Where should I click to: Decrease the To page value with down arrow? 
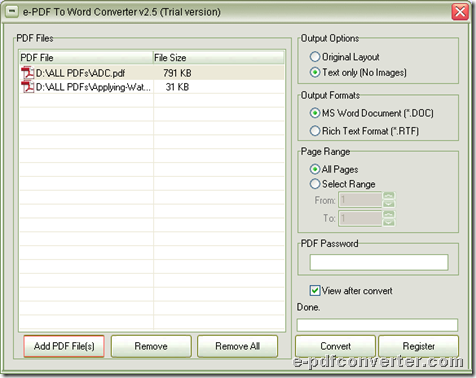pyautogui.click(x=389, y=222)
